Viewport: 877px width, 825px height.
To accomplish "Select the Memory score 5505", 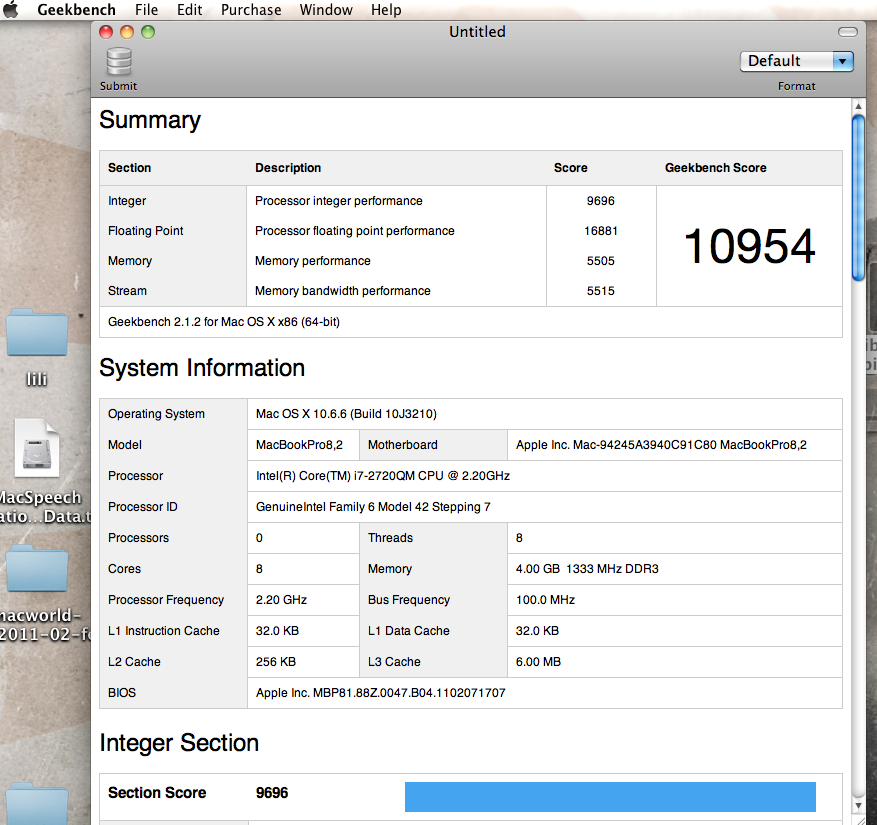I will click(601, 261).
